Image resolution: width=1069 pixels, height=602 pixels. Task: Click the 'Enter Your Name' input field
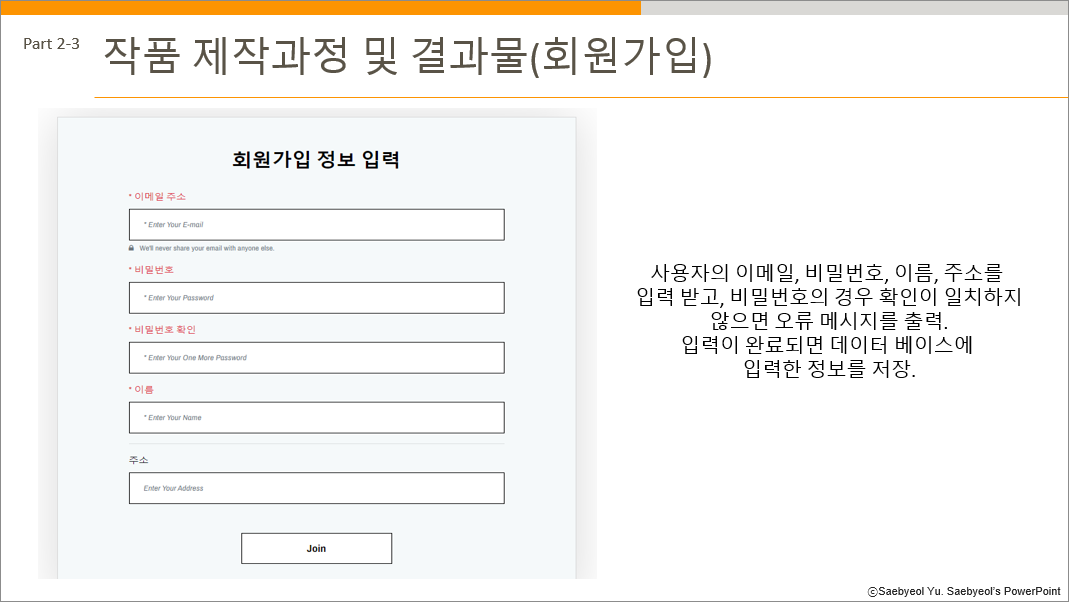point(316,417)
